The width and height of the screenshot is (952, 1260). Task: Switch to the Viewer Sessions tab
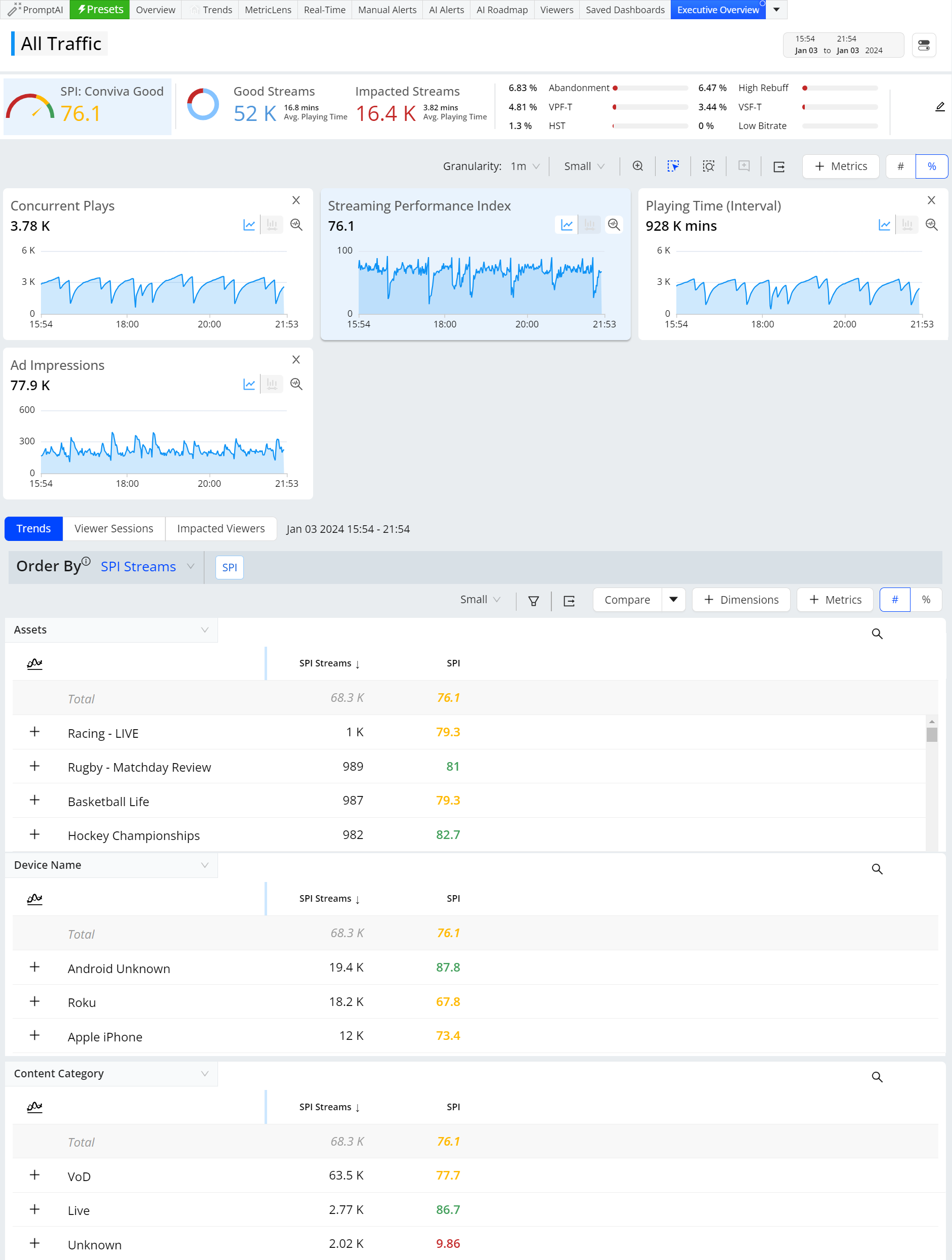(114, 528)
